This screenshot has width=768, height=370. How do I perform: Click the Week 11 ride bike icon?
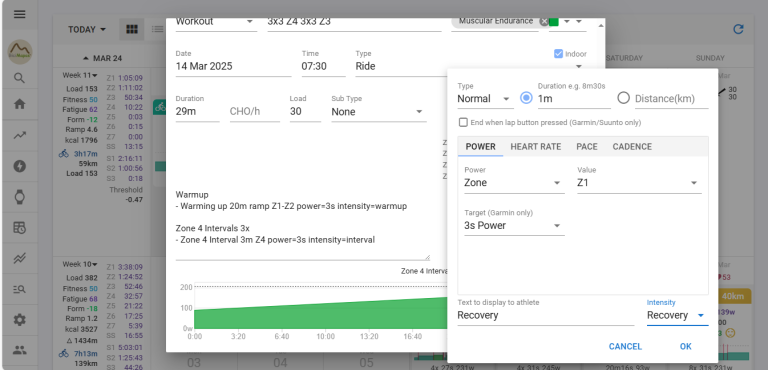click(64, 153)
